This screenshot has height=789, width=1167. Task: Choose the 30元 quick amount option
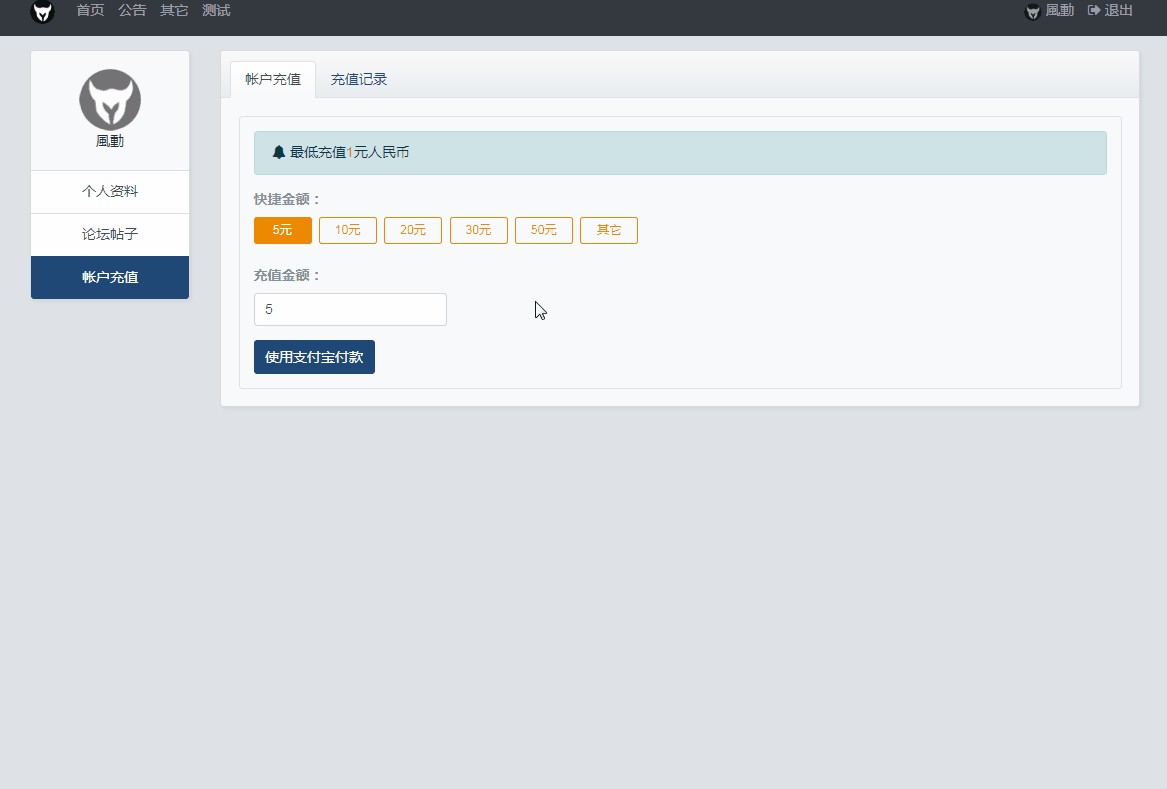(479, 230)
